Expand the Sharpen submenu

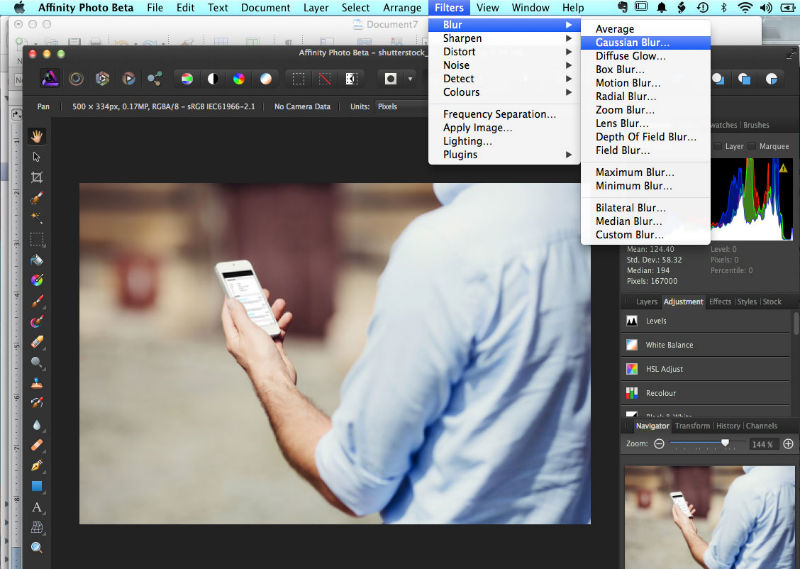(462, 38)
